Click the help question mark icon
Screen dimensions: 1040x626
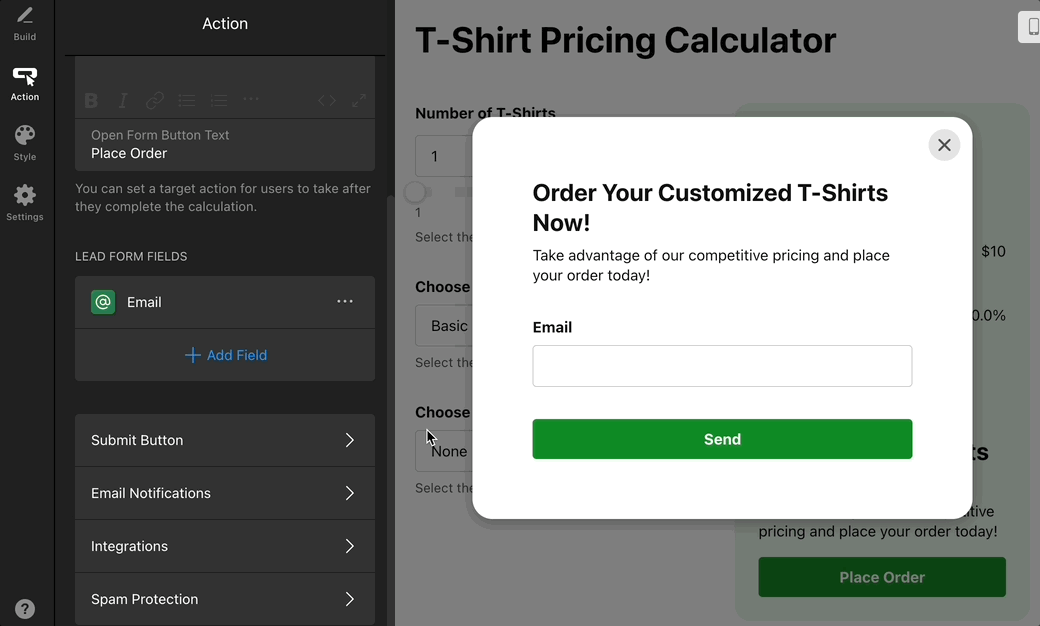click(x=25, y=609)
